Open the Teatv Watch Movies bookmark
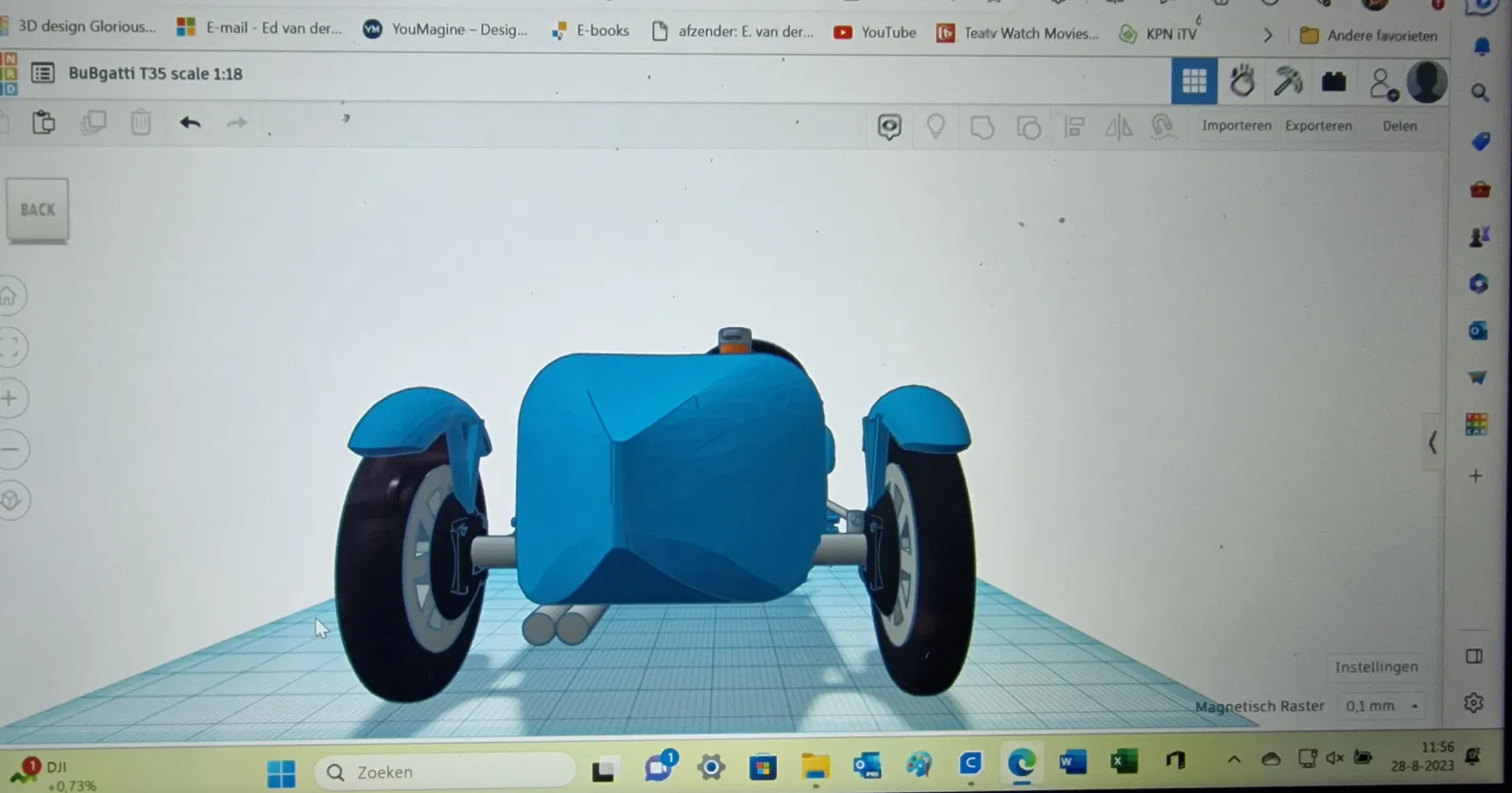 pos(1018,33)
